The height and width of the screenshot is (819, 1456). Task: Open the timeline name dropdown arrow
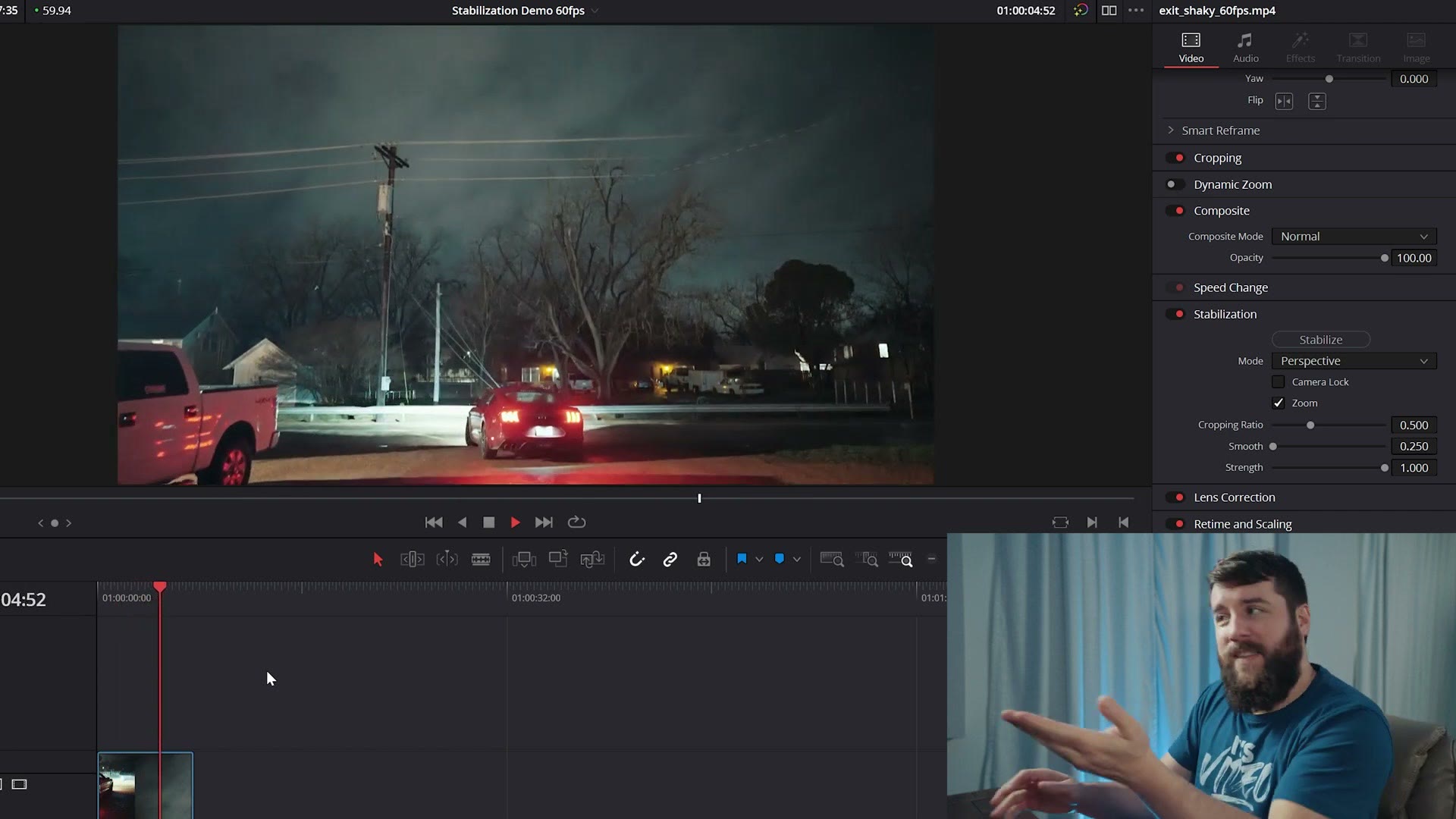tap(595, 11)
